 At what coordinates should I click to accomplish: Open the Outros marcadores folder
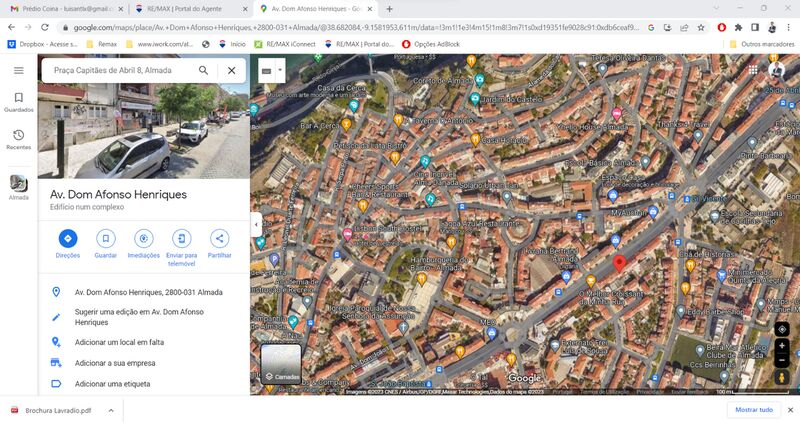point(762,44)
